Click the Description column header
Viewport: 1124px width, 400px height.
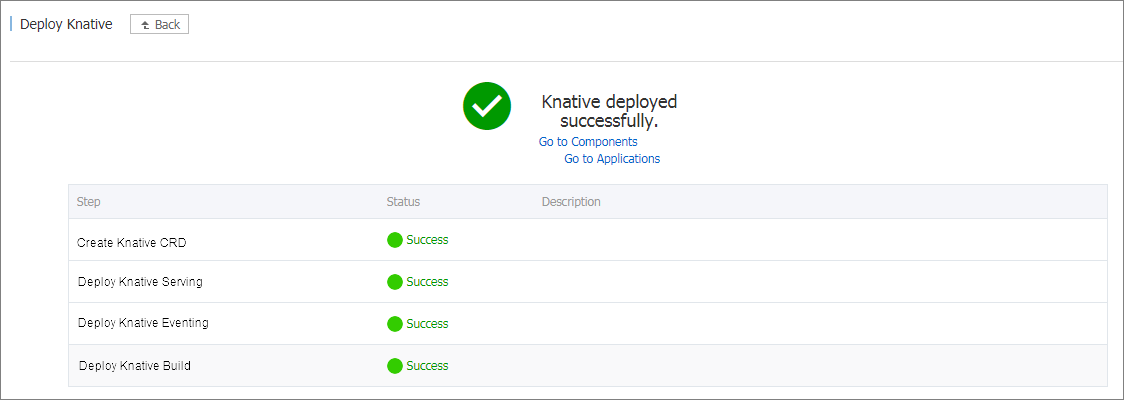[x=571, y=202]
